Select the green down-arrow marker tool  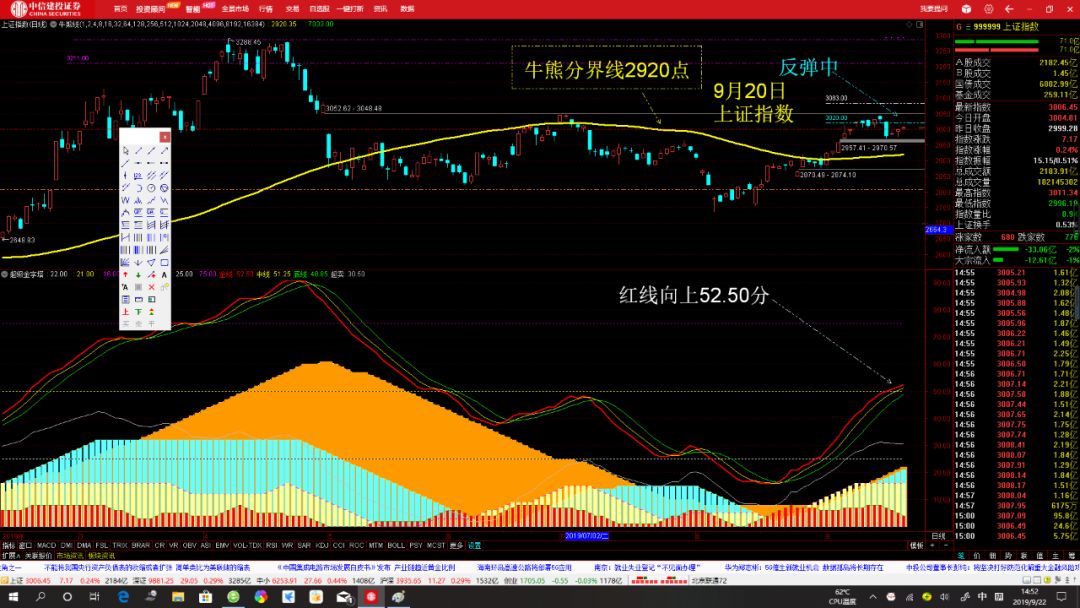(x=138, y=275)
